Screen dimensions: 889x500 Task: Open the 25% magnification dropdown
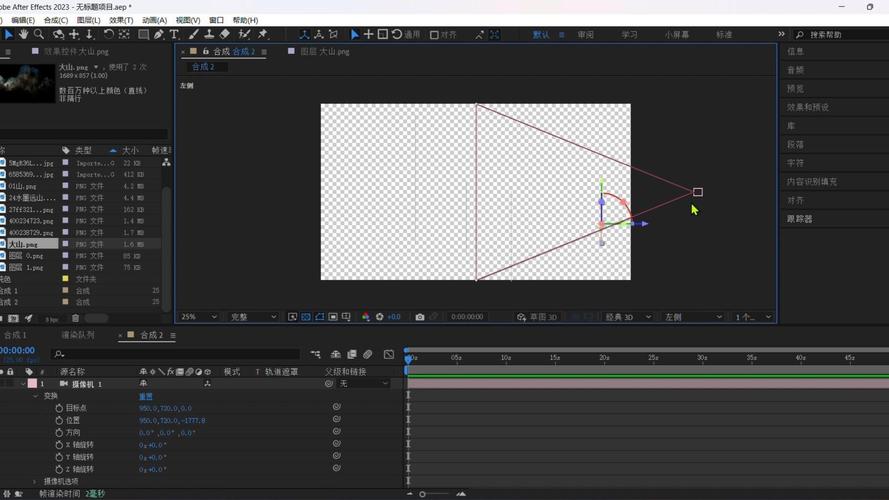coord(198,317)
